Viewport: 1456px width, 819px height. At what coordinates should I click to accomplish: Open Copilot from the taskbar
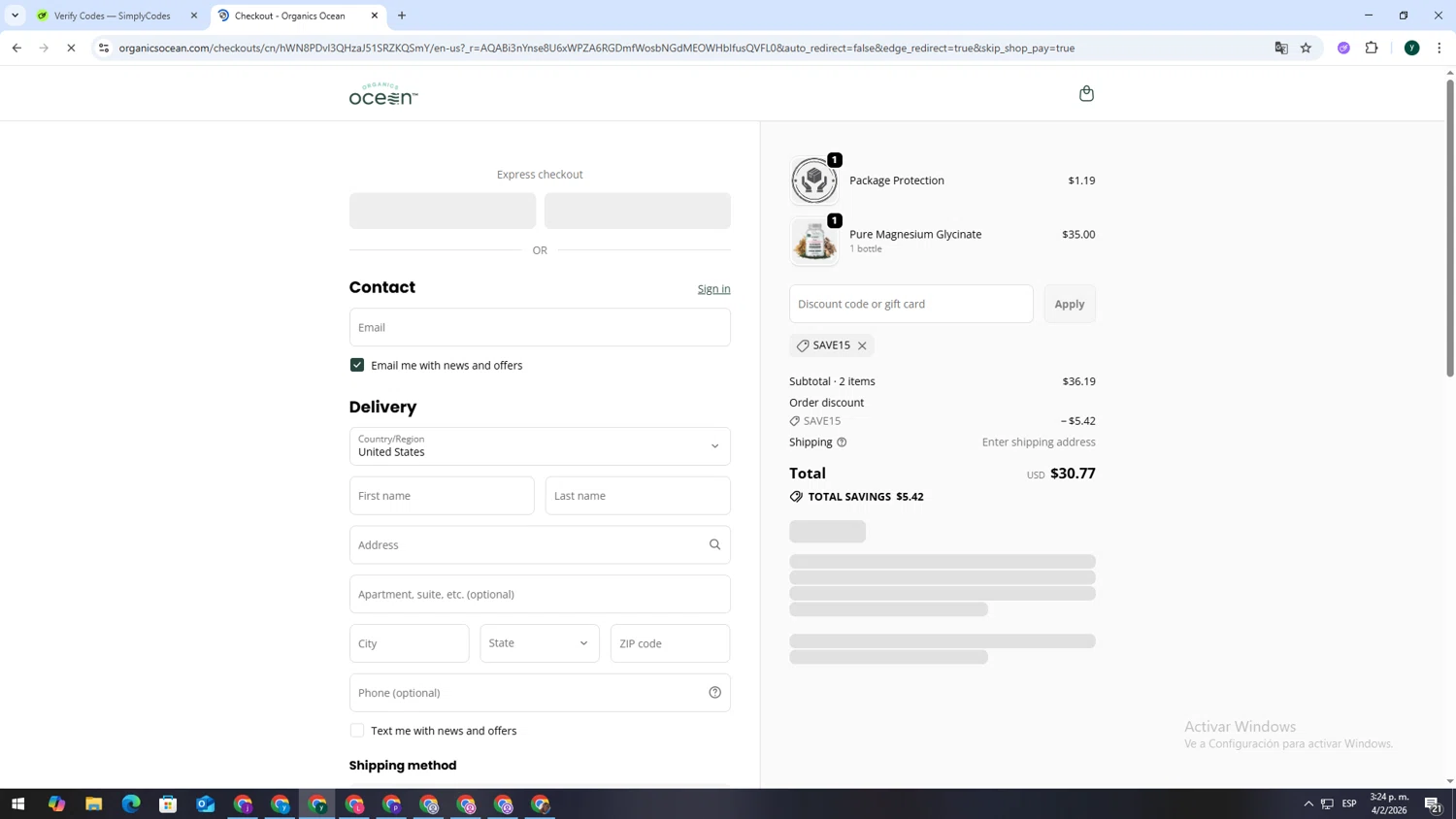tap(56, 803)
